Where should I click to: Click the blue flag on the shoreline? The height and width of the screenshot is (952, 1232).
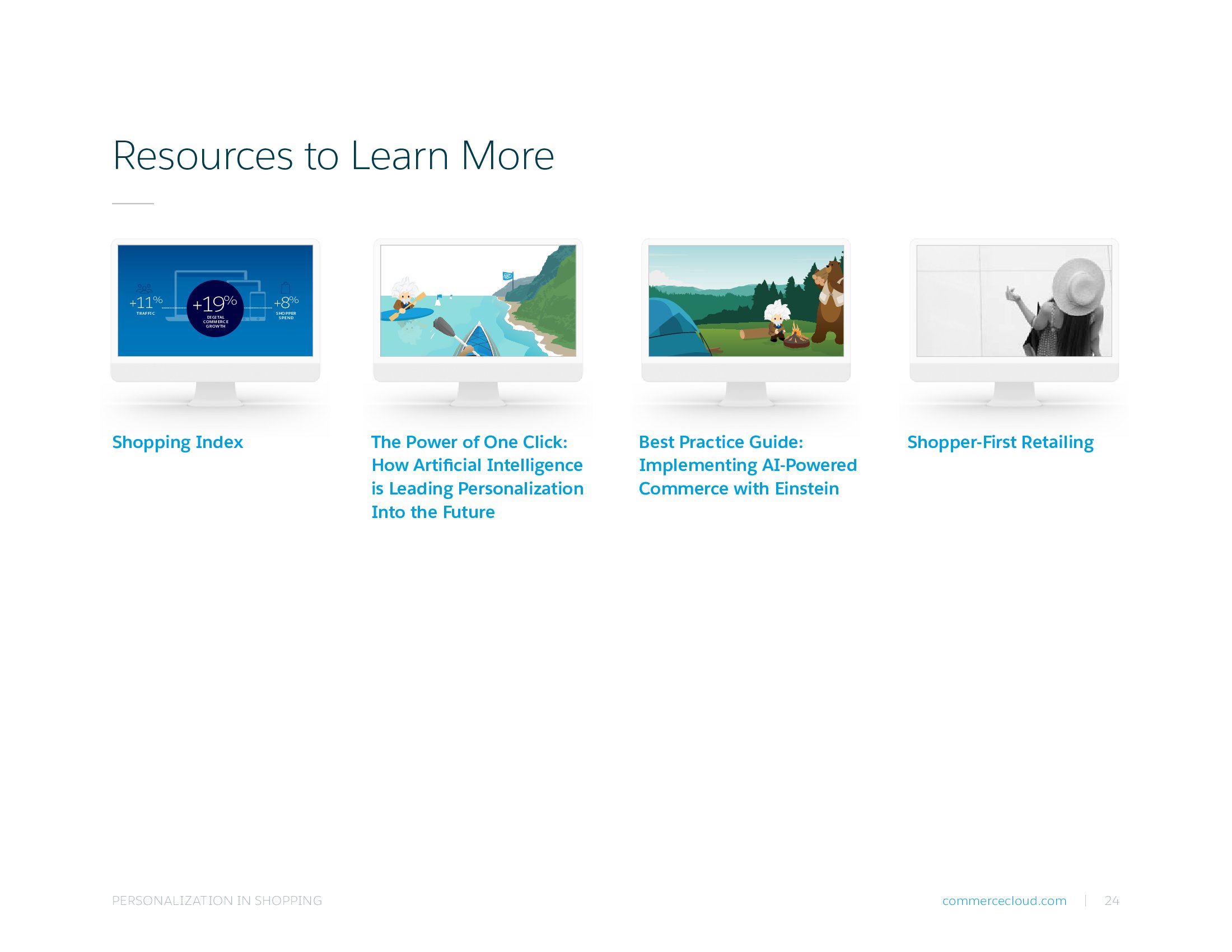pos(507,276)
